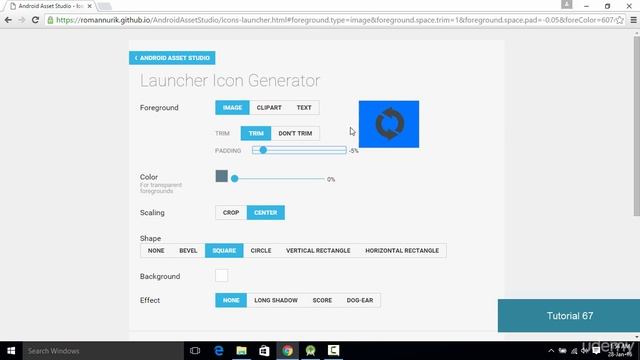Click the green padlock in address bar

pyautogui.click(x=50, y=20)
